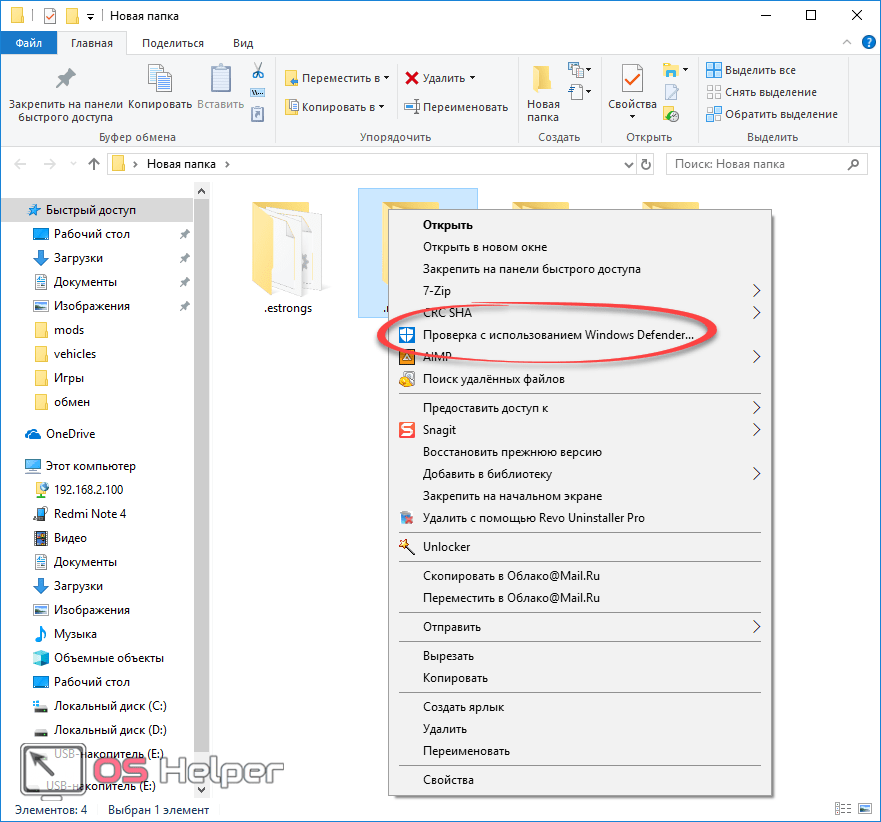Click the search box for this folder
Screen dimensions: 881x822
tap(760, 164)
